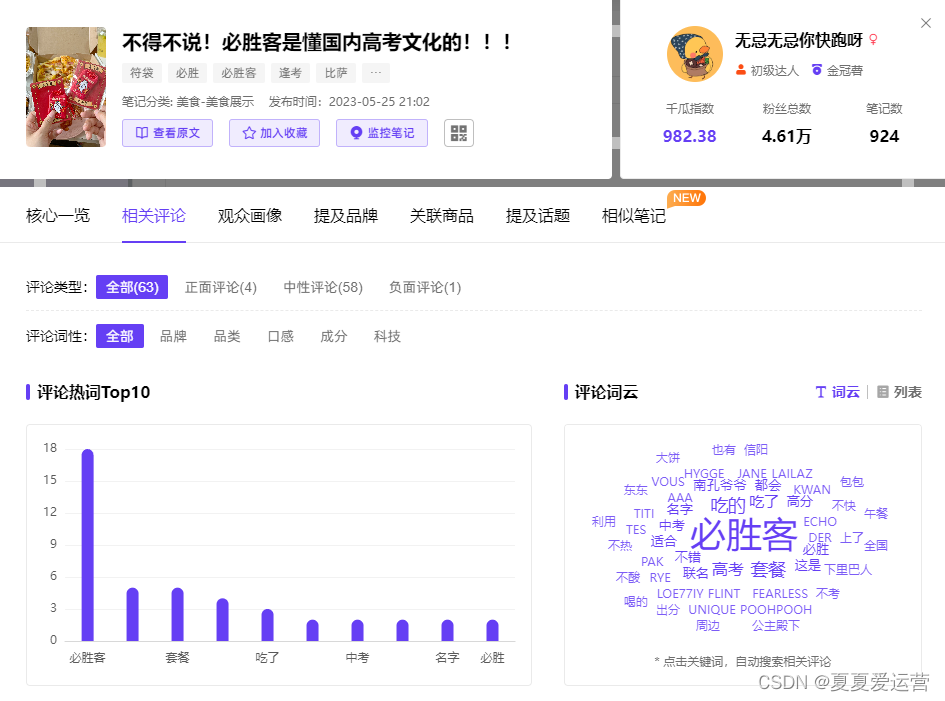This screenshot has height=701, width=945.
Task: Open the 相似笔记 tab
Action: click(633, 216)
